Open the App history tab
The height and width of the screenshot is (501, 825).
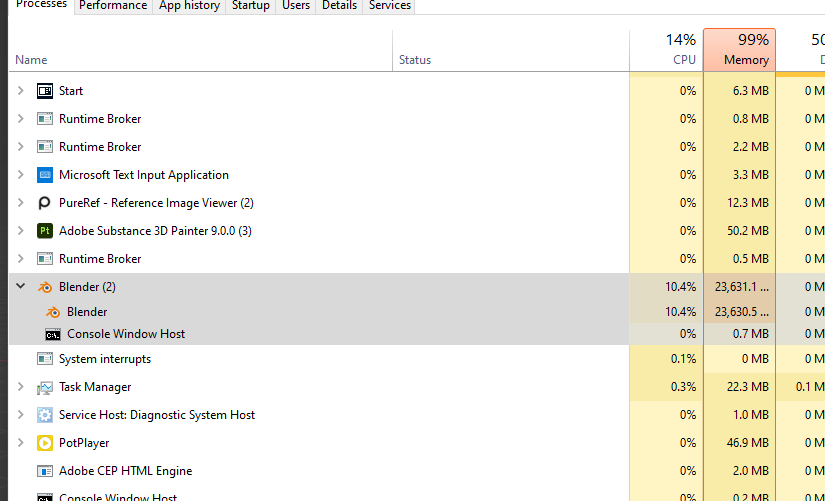[x=189, y=6]
